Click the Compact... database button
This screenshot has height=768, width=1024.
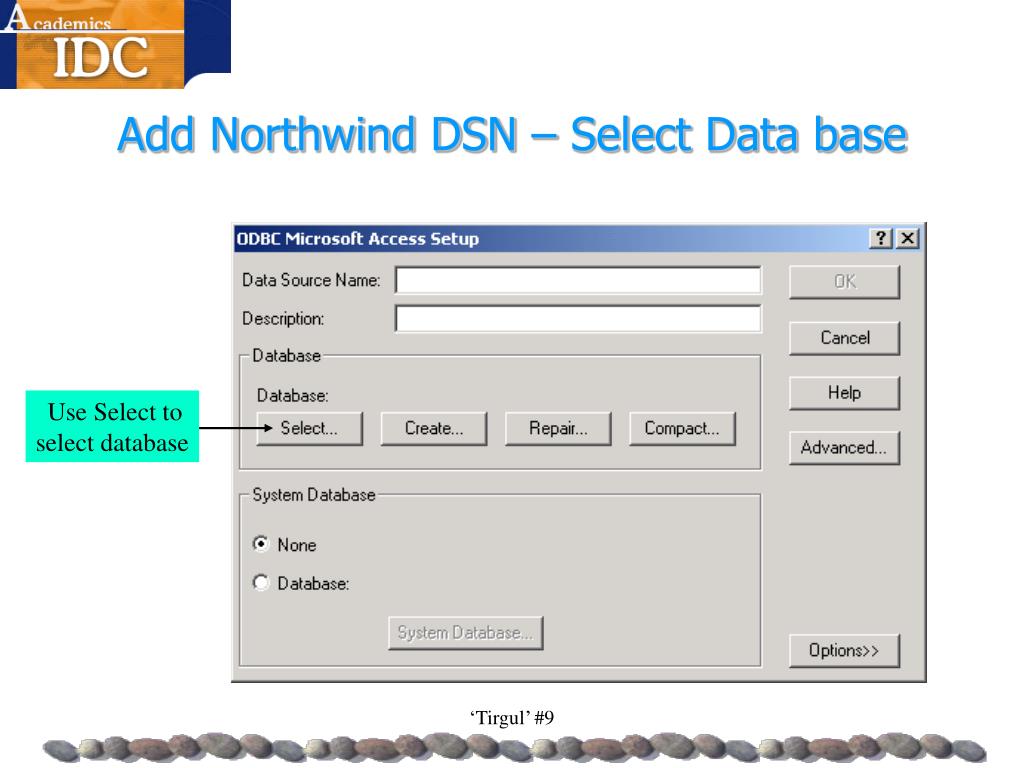coord(682,428)
